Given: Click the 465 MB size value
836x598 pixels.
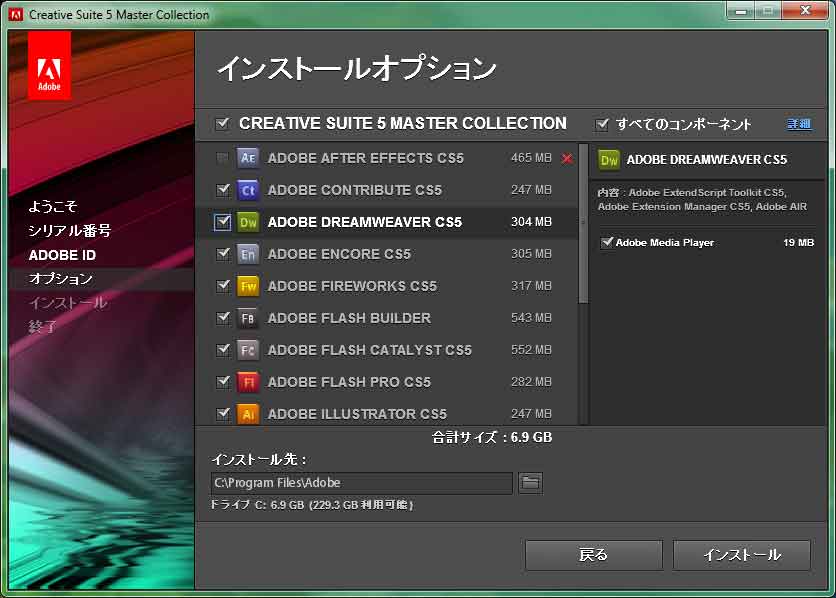Looking at the screenshot, I should [x=531, y=158].
